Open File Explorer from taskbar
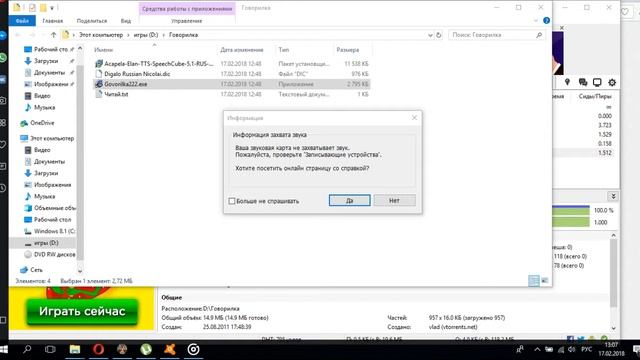 click(75, 349)
